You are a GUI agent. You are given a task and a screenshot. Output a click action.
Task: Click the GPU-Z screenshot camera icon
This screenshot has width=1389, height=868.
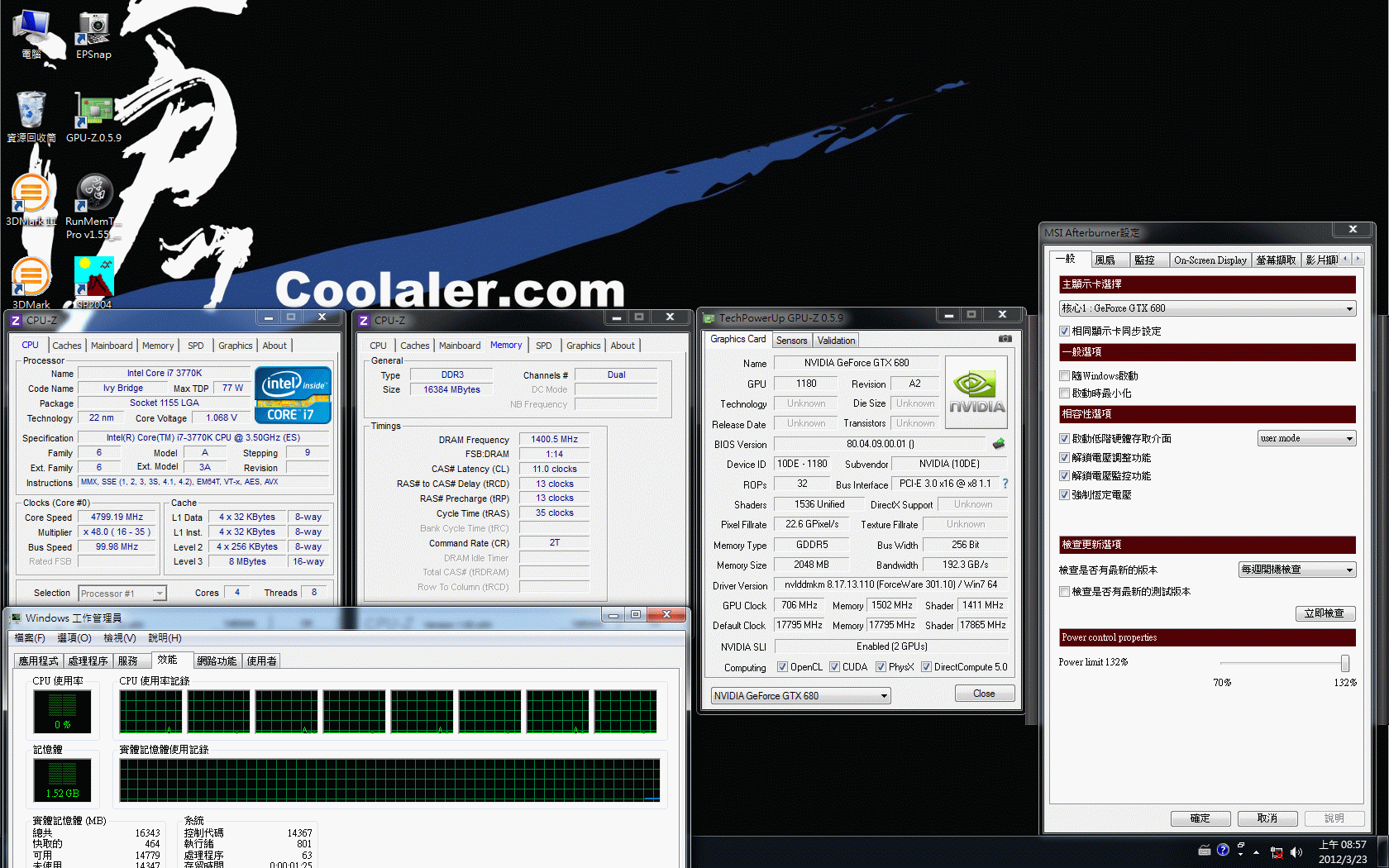click(x=1005, y=339)
